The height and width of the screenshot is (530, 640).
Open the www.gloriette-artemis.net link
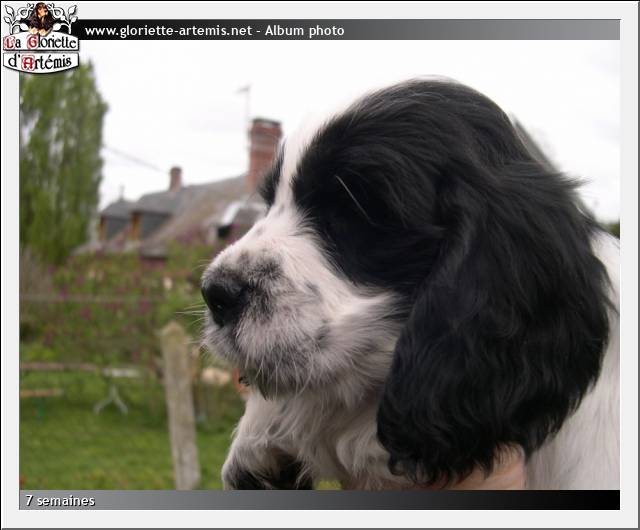coord(167,31)
